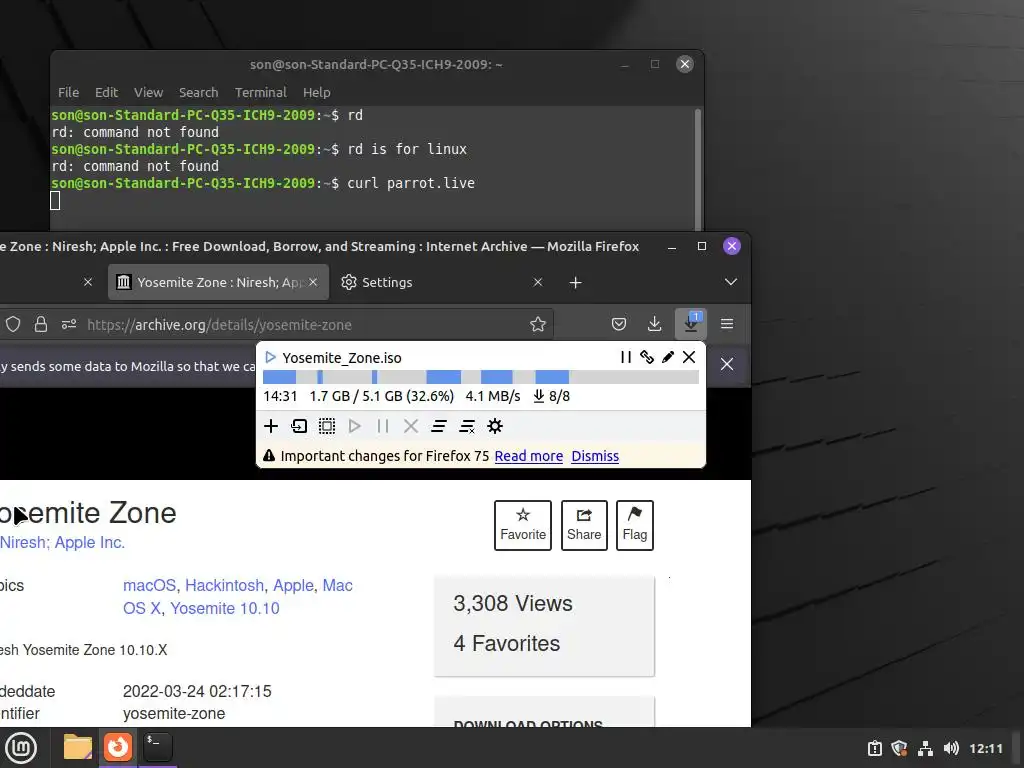This screenshot has height=768, width=1024.
Task: Dismiss the Firefox 75 warning notice
Action: [x=595, y=456]
